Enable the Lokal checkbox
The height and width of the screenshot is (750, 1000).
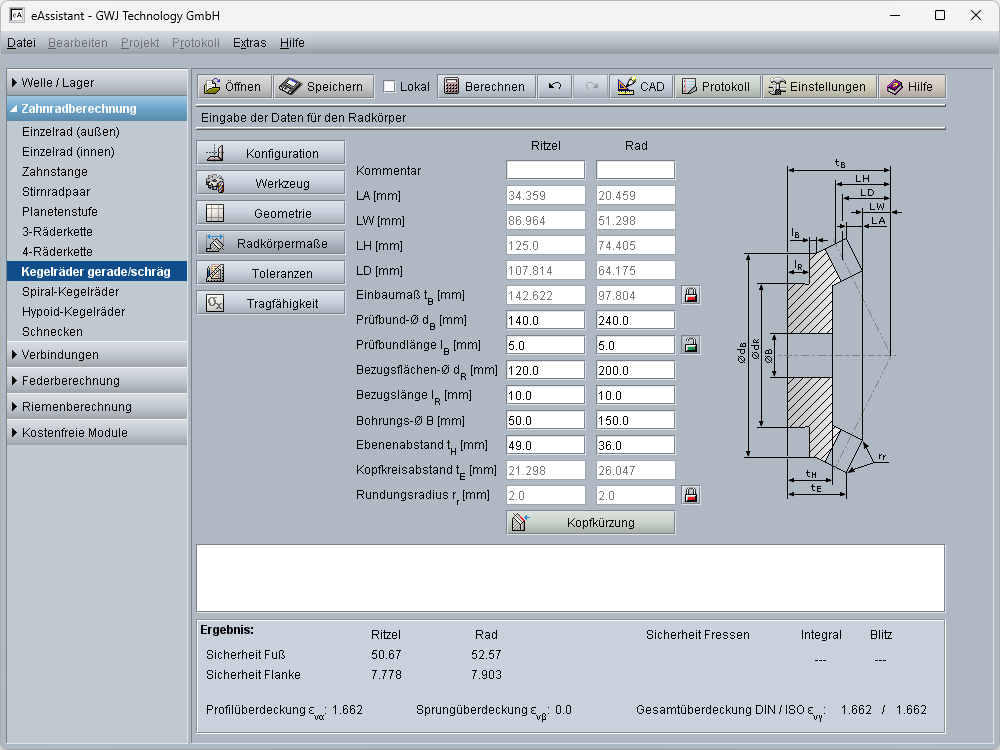click(x=390, y=87)
